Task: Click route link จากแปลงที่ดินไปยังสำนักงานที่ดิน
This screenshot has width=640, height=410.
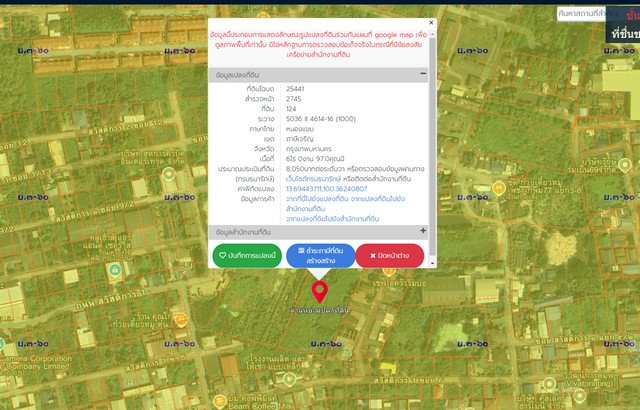Action: click(x=339, y=217)
